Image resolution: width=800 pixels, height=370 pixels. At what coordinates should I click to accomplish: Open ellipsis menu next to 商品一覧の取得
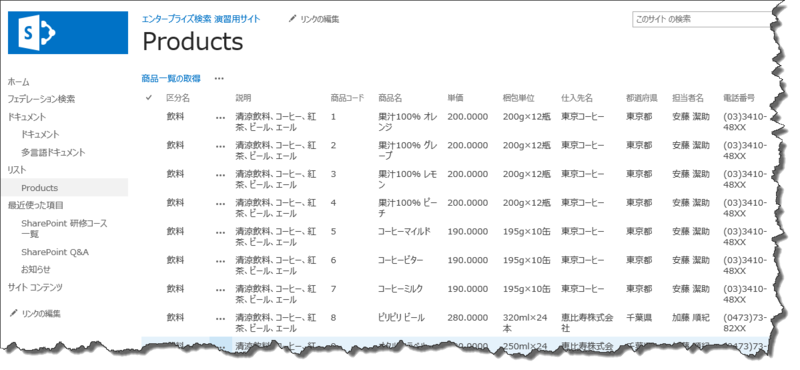[219, 79]
